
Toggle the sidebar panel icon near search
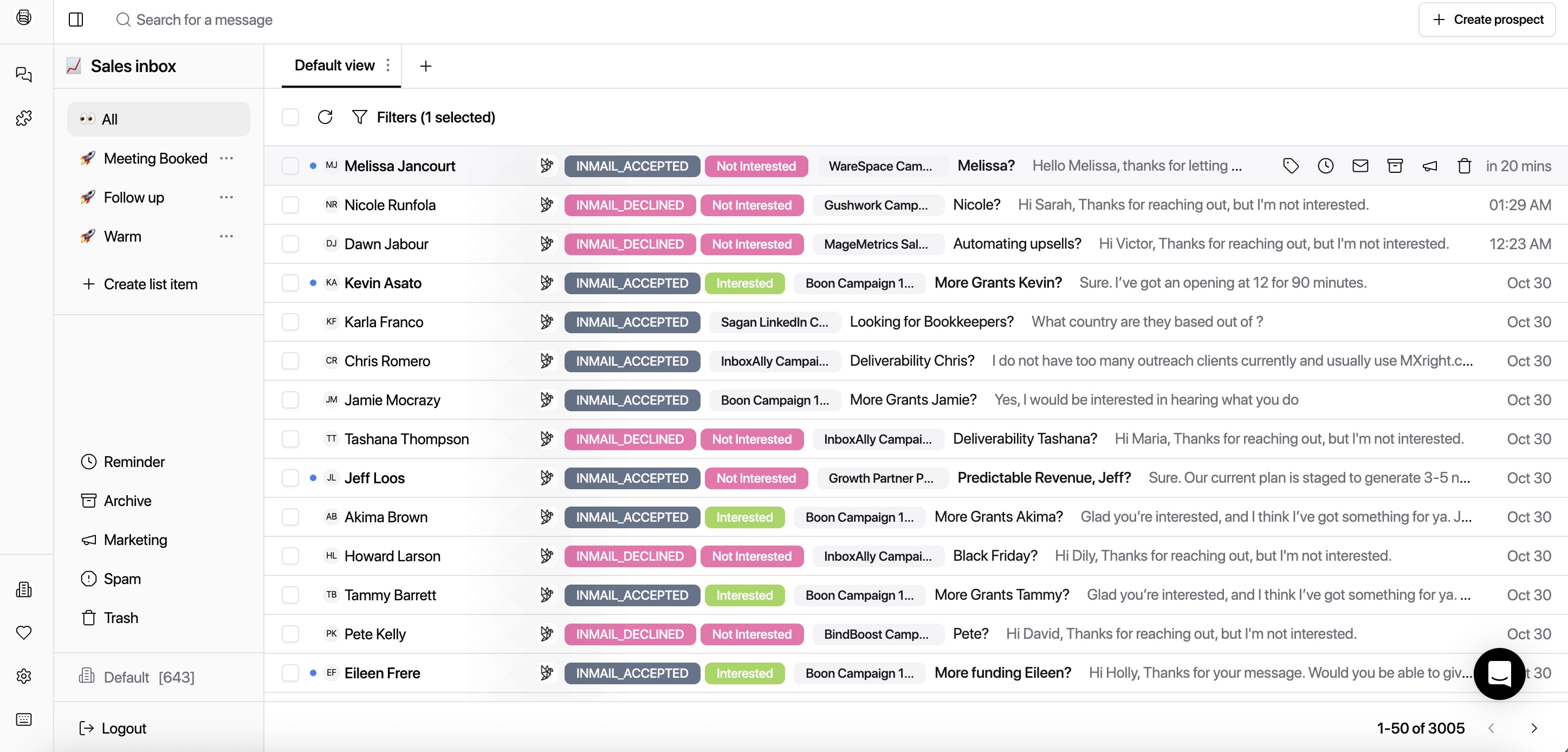[76, 20]
